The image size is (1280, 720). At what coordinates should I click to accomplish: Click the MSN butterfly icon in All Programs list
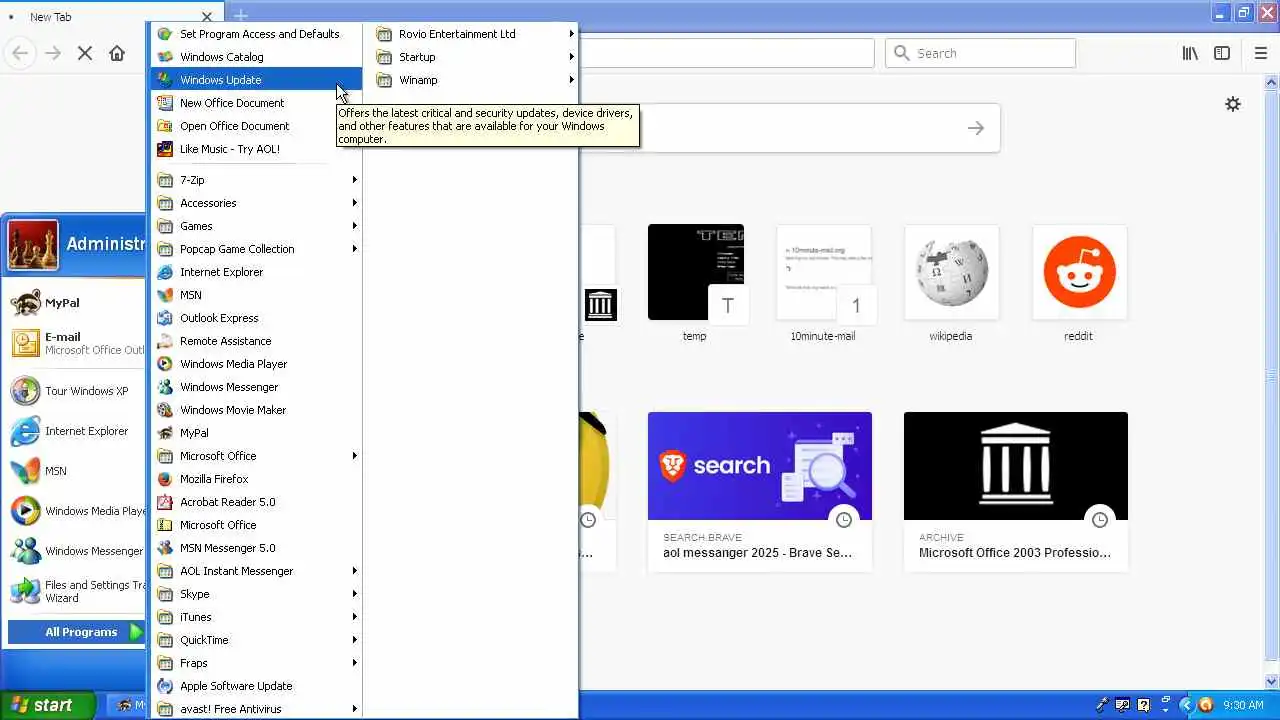[x=165, y=295]
